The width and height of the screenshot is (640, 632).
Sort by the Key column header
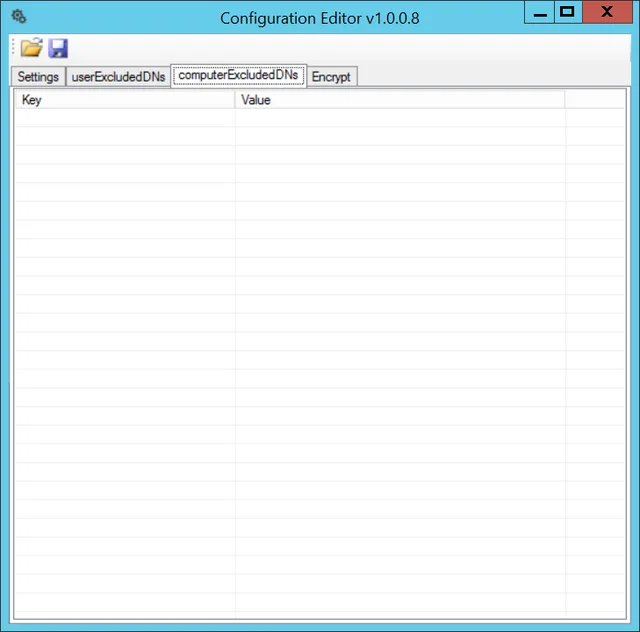[x=125, y=100]
